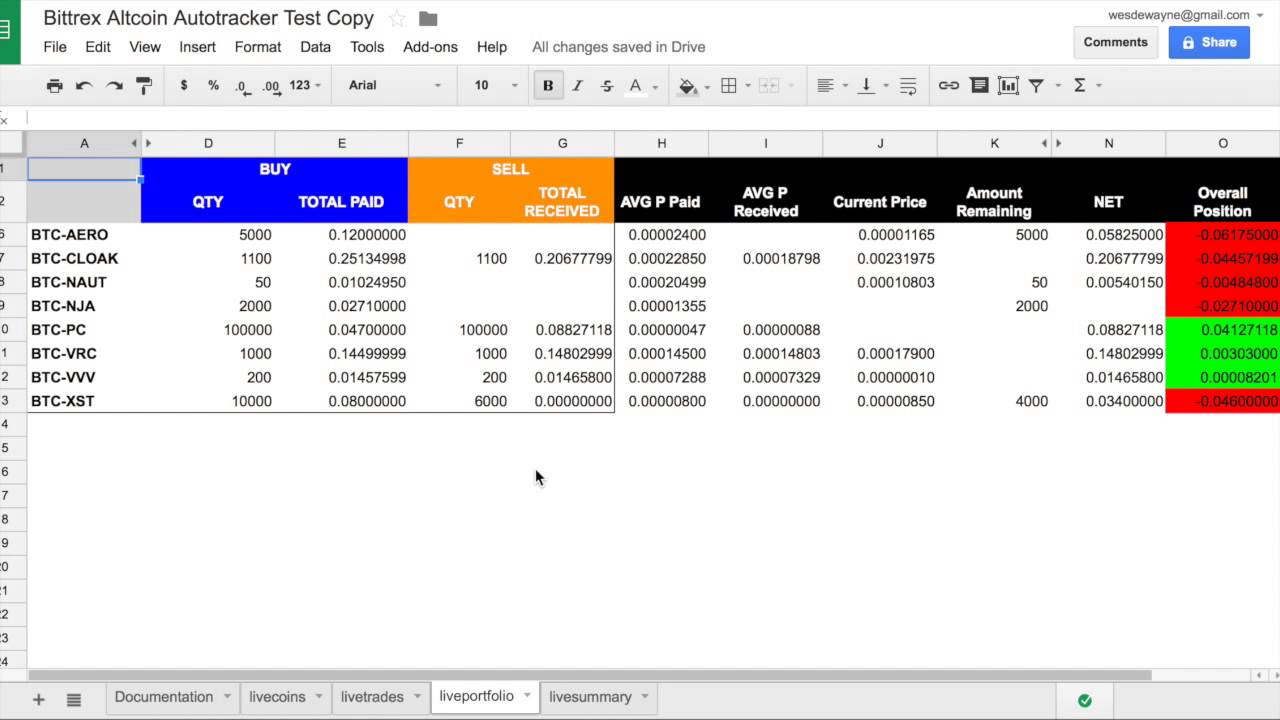
Task: Increase decimal places
Action: [271, 86]
